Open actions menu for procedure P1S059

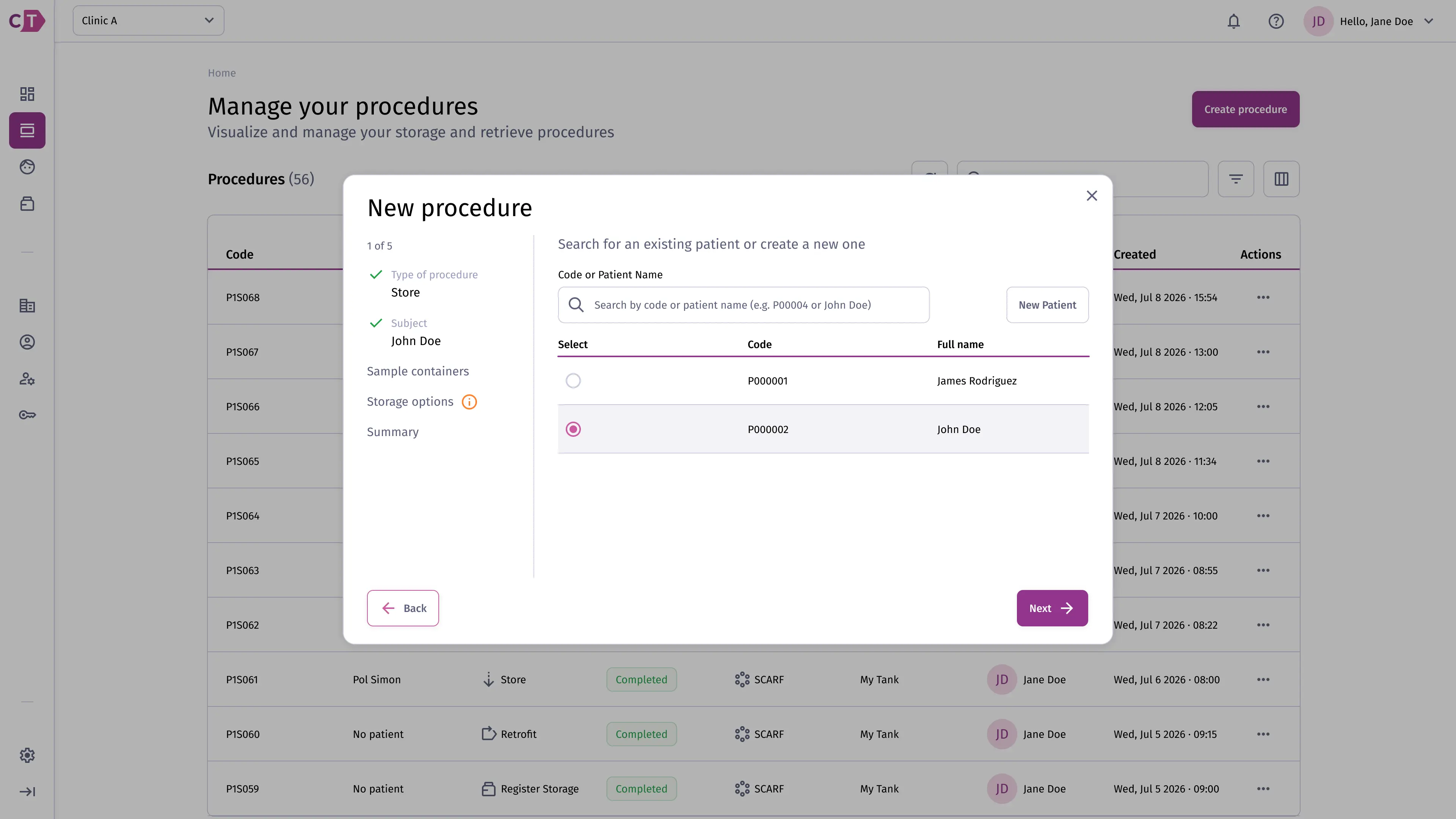click(x=1263, y=789)
